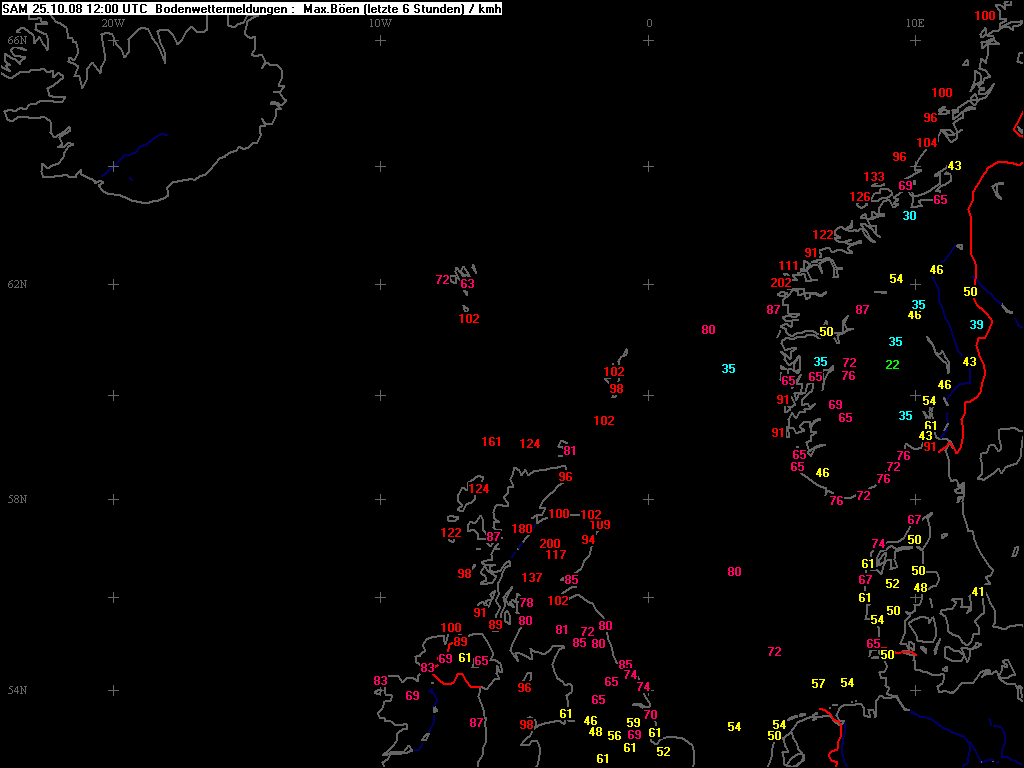The width and height of the screenshot is (1024, 768).
Task: Select the 117 gust value below 200
Action: pyautogui.click(x=556, y=555)
